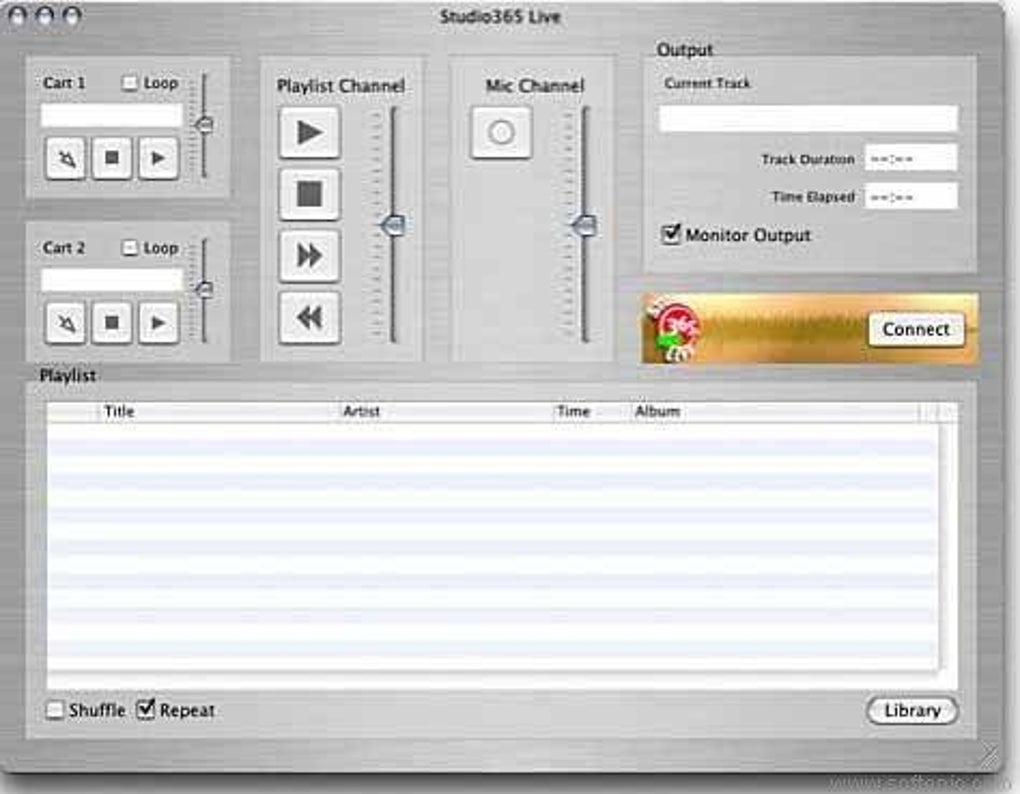Stop the Playlist Channel
Viewport: 1020px width, 794px height.
pyautogui.click(x=310, y=194)
